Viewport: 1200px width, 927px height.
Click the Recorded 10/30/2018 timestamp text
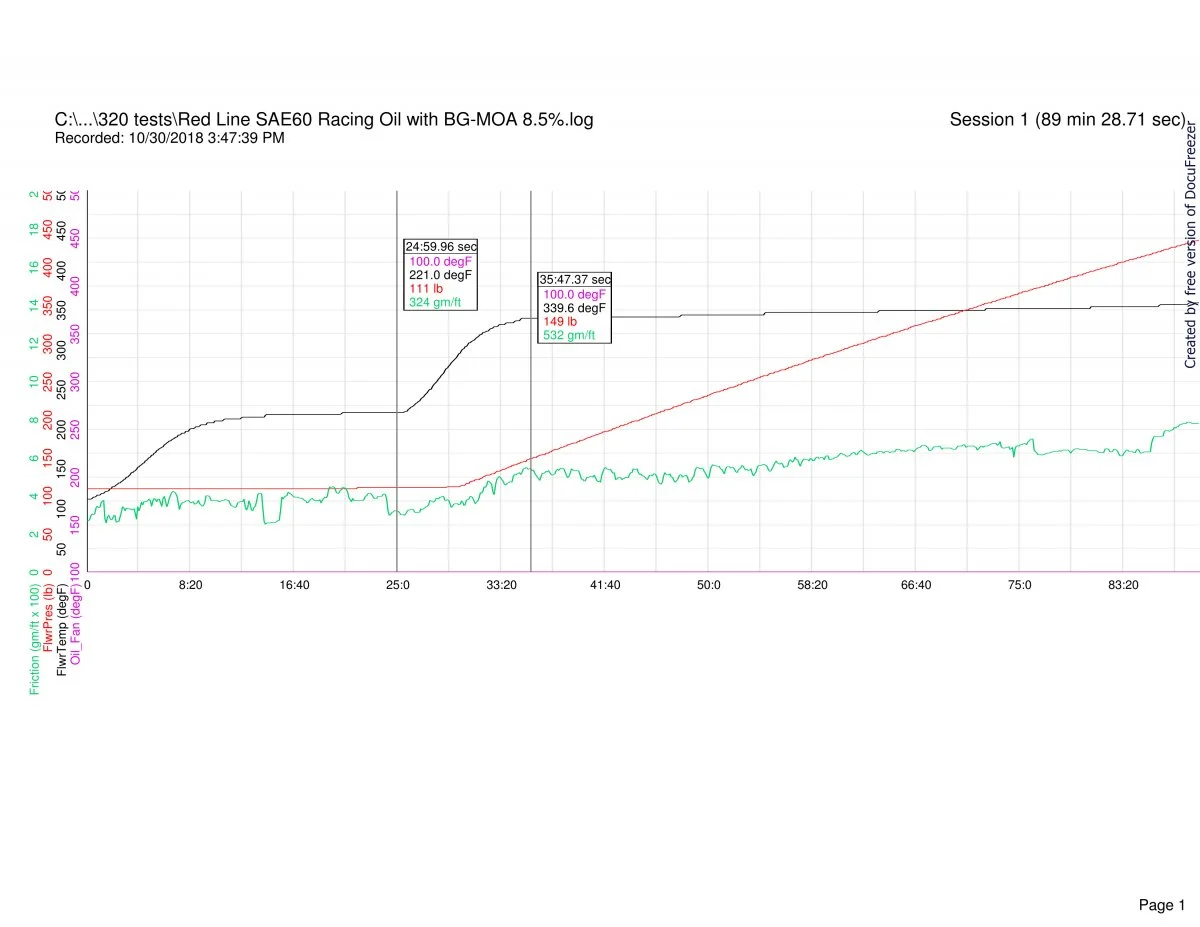click(169, 138)
